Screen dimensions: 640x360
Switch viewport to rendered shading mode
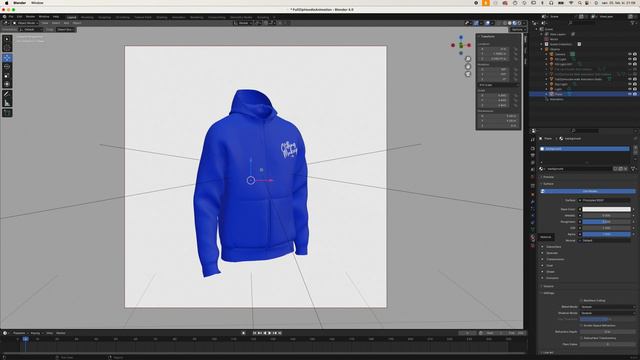click(x=520, y=23)
